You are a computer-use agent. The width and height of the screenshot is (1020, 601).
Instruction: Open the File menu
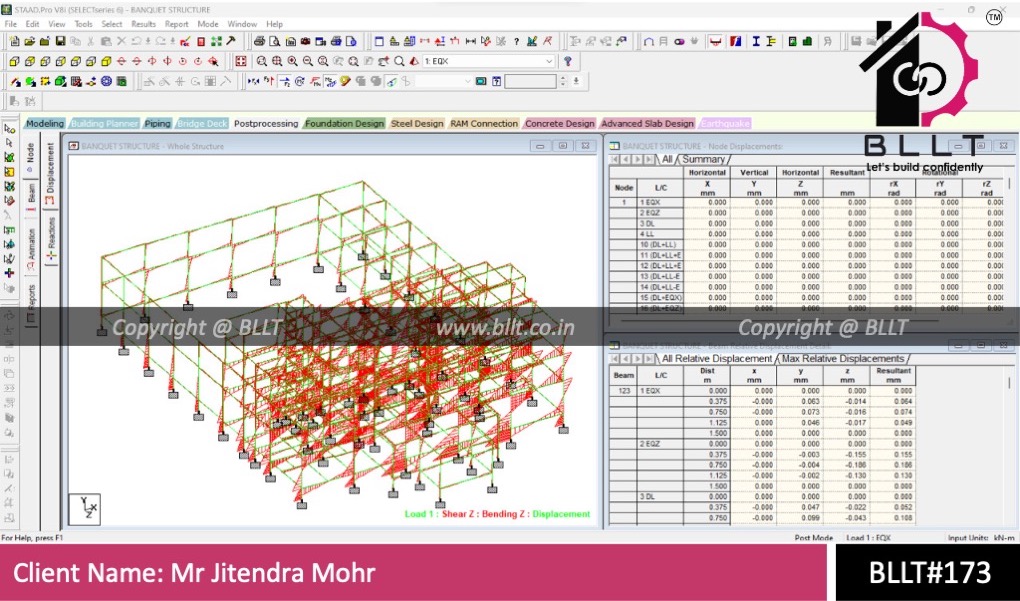tap(10, 24)
